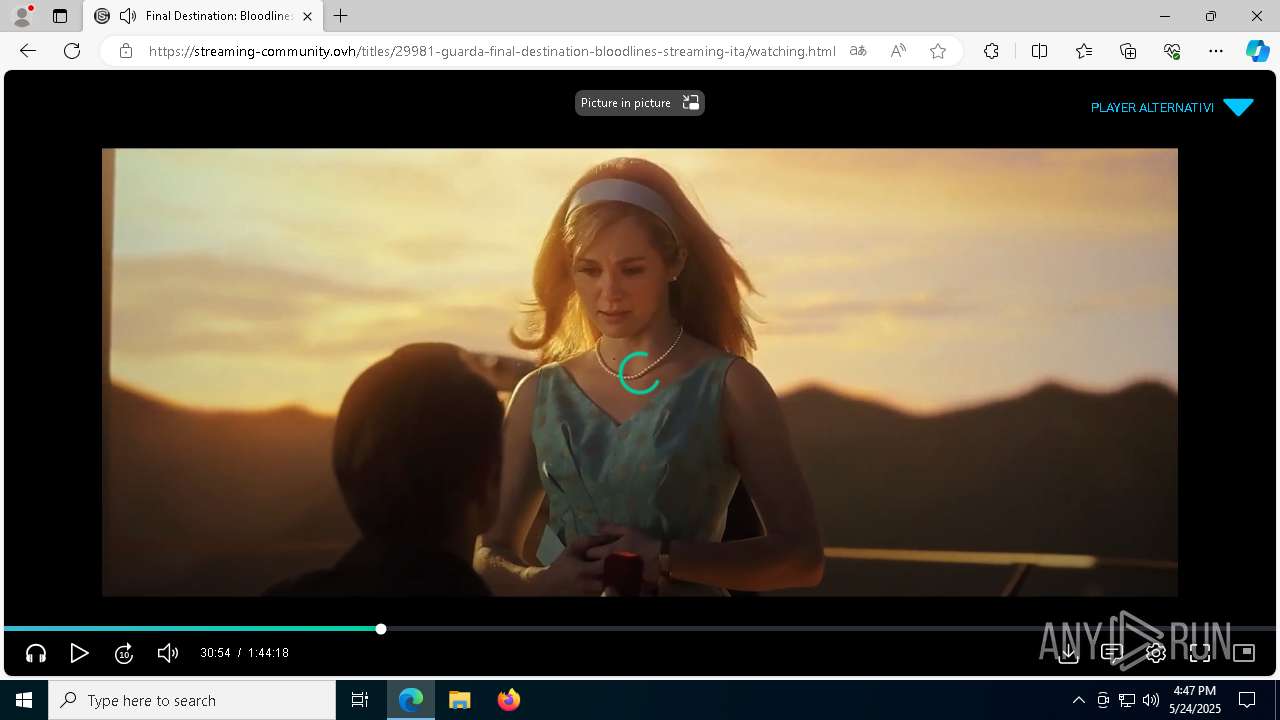1280x720 pixels.
Task: Open network settings tray icon
Action: click(x=1127, y=700)
